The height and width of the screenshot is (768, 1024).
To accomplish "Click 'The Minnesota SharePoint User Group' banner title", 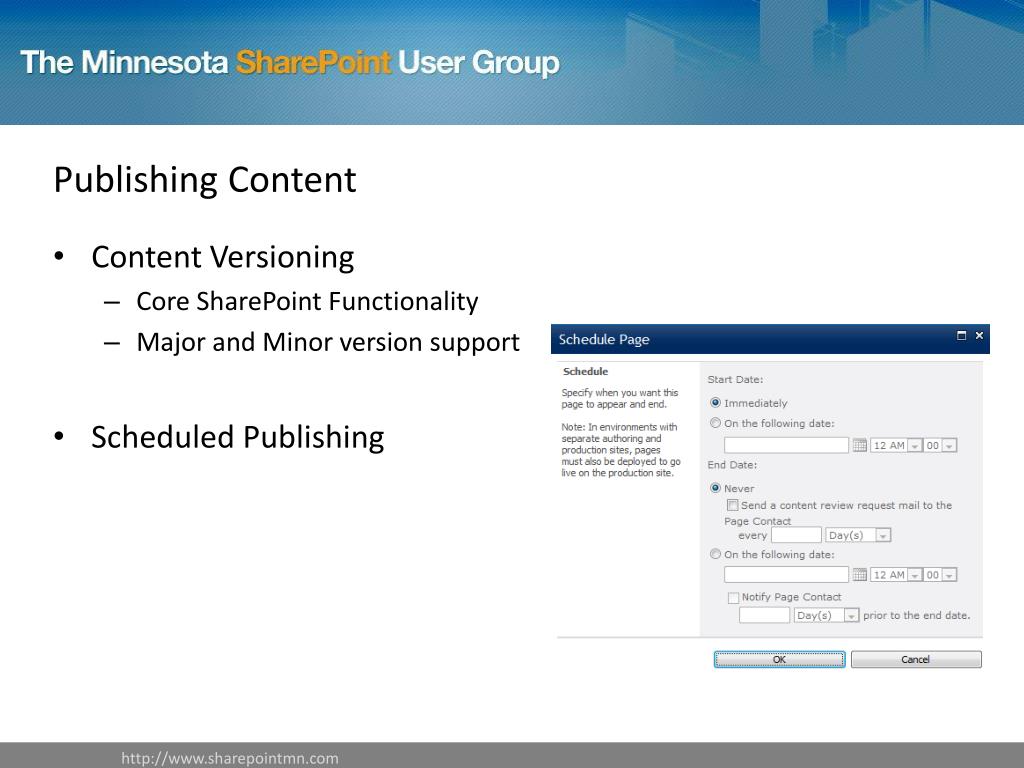I will coord(290,63).
